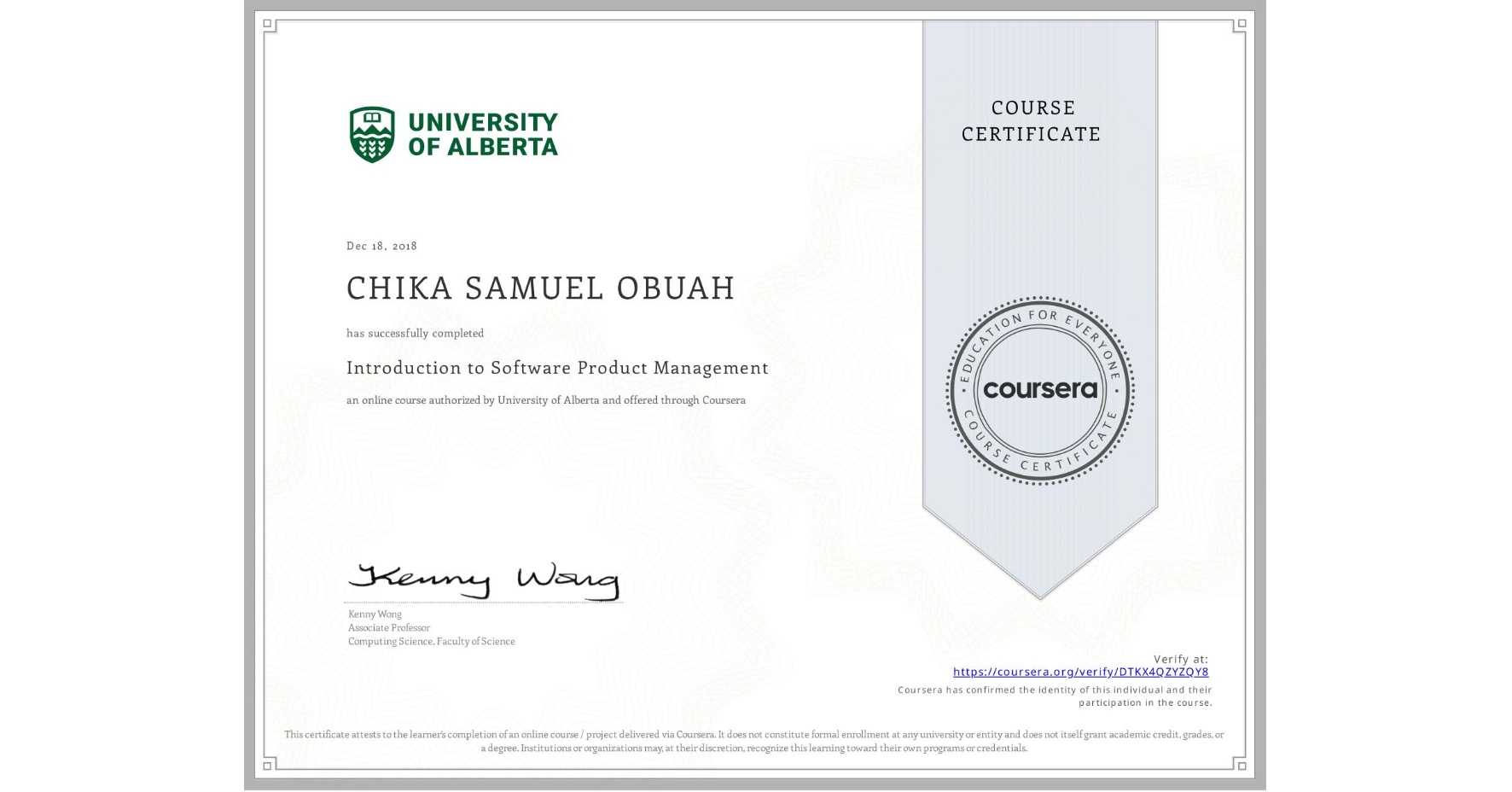Click the University of Alberta shield logo
Image resolution: width=1512 pixels, height=792 pixels.
(x=371, y=134)
